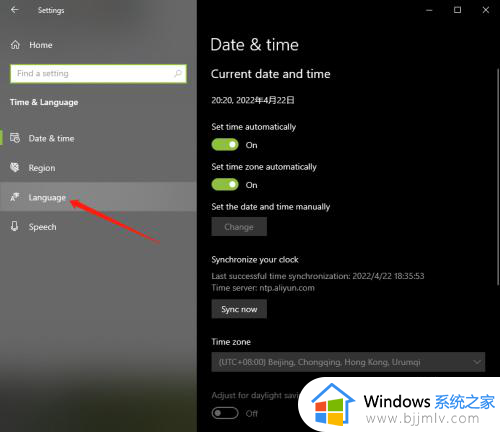The image size is (500, 432).
Task: Click the Change button
Action: click(239, 227)
